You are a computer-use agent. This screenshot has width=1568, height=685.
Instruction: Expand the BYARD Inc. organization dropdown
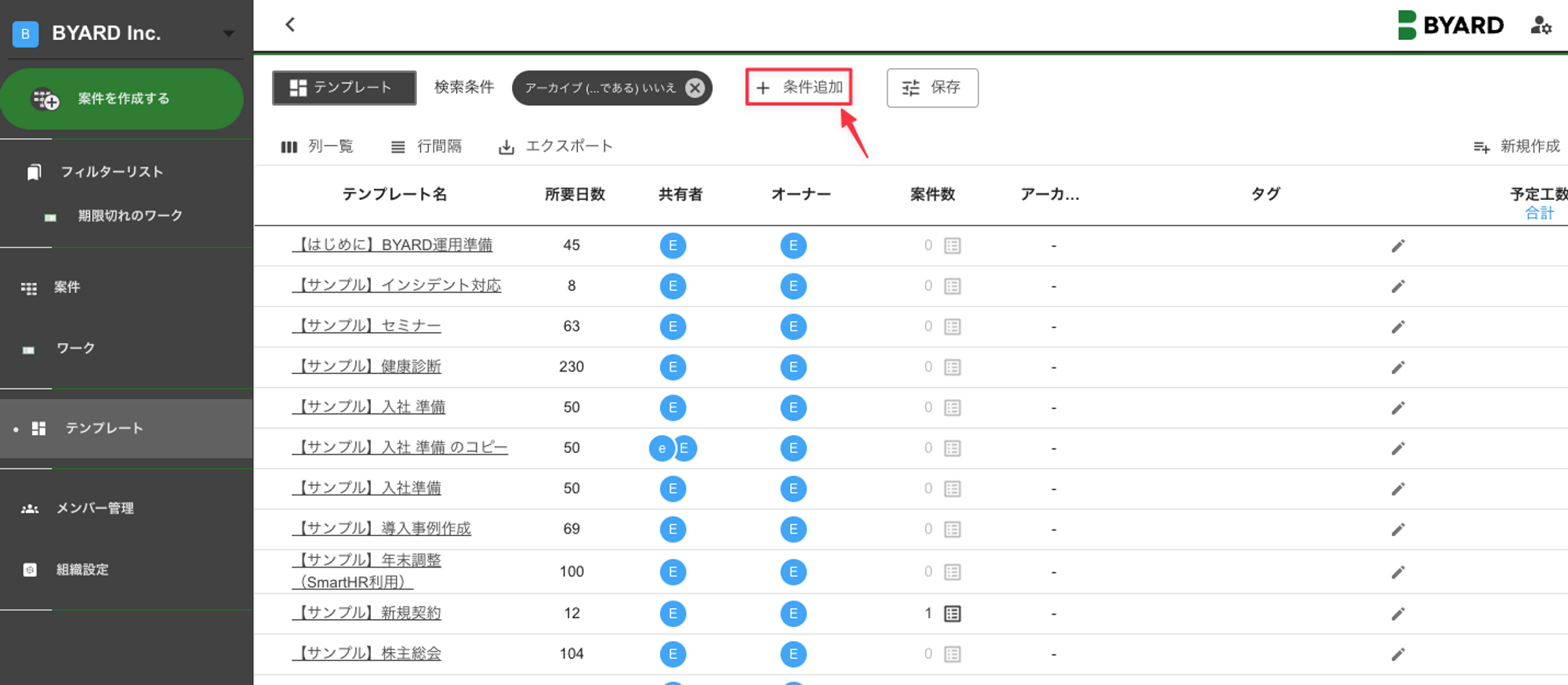coord(228,34)
